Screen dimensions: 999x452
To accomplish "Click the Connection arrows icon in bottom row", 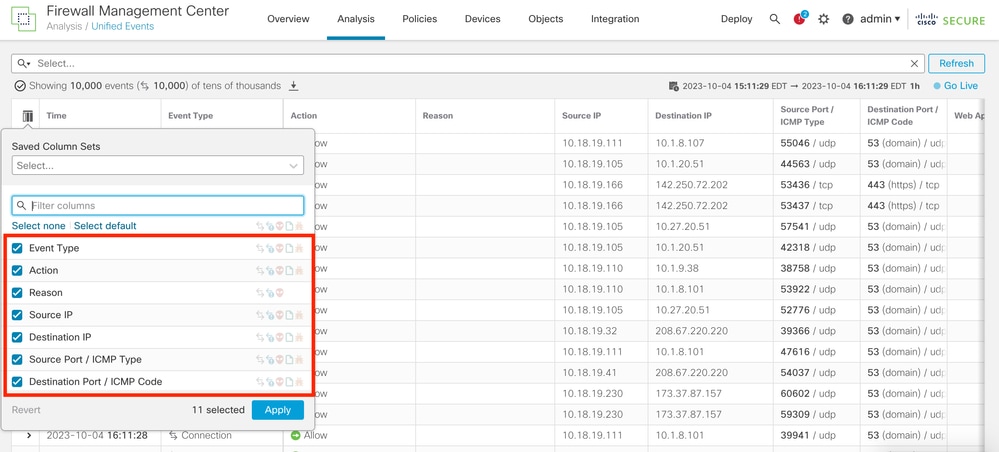I will click(173, 435).
